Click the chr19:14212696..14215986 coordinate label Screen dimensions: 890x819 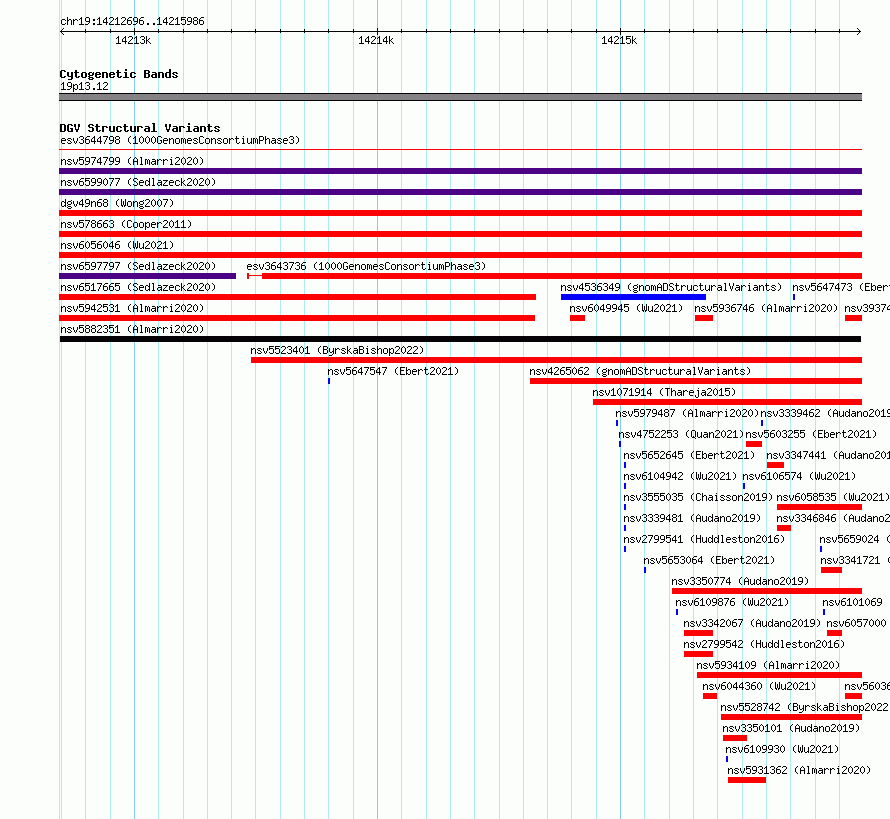132,21
